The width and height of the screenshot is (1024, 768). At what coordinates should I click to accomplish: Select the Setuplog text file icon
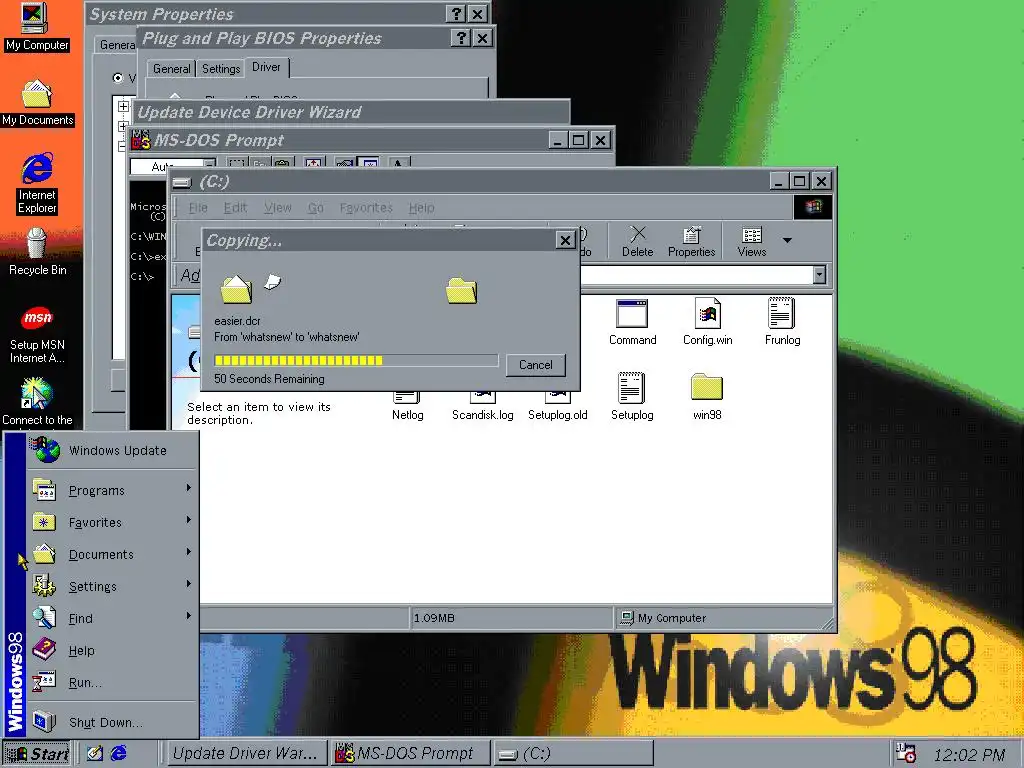(632, 397)
